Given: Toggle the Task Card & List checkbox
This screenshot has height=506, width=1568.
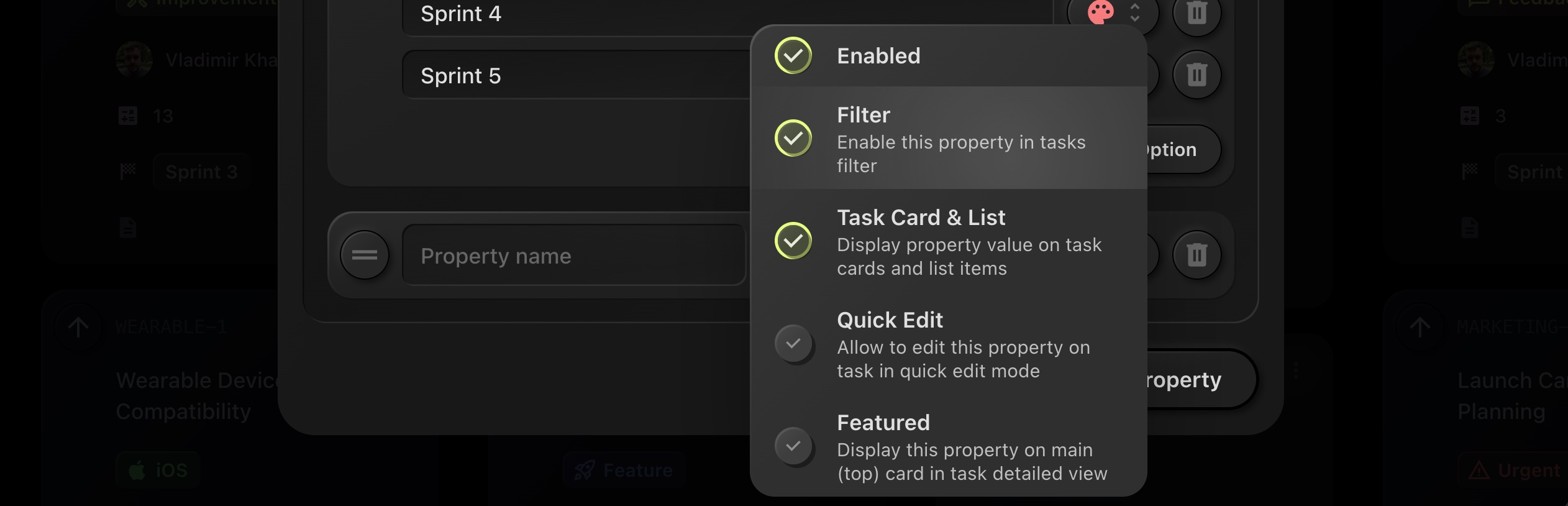Looking at the screenshot, I should (793, 241).
